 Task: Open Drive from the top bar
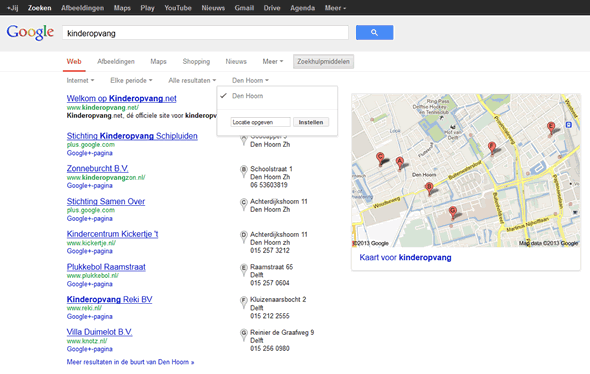click(x=272, y=8)
